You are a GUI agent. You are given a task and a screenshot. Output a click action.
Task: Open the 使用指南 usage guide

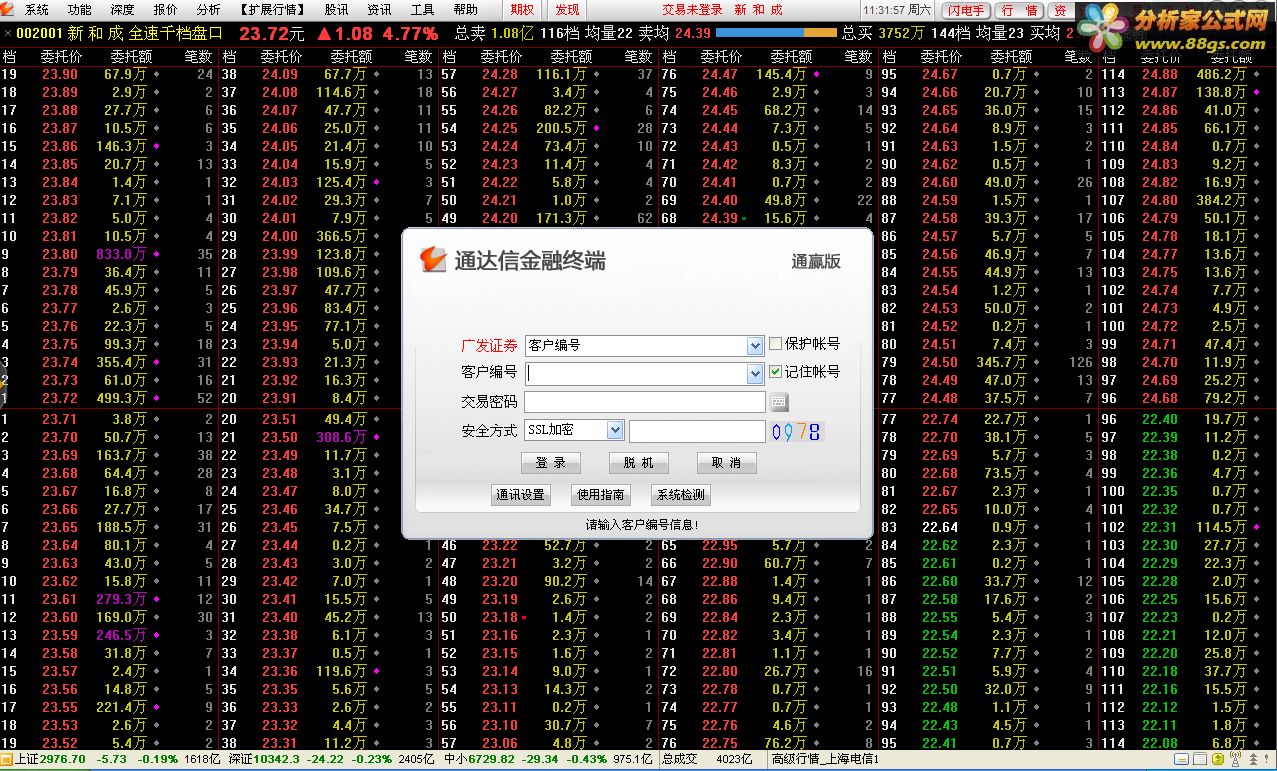(x=601, y=495)
